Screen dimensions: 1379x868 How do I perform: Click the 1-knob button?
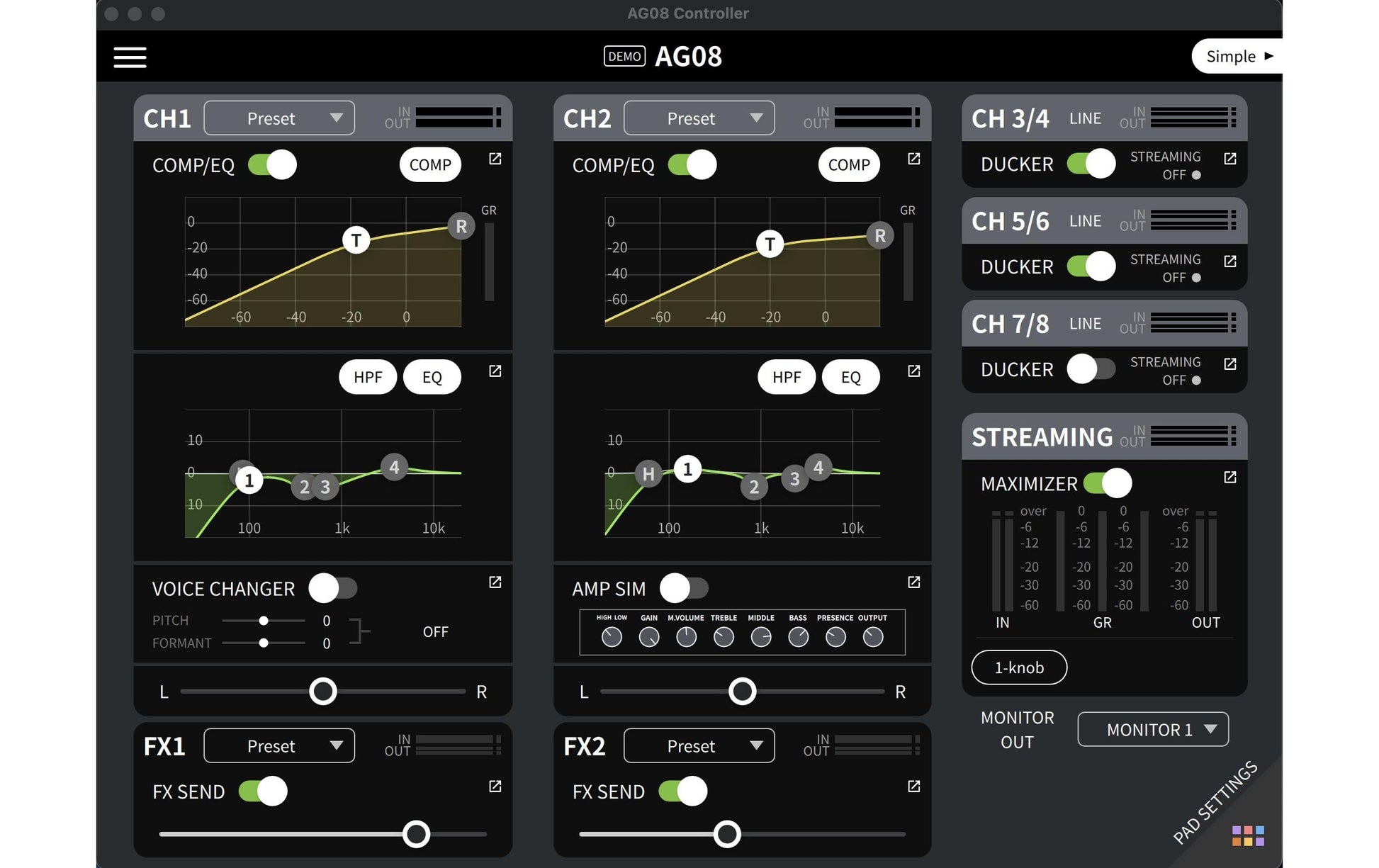(1019, 667)
